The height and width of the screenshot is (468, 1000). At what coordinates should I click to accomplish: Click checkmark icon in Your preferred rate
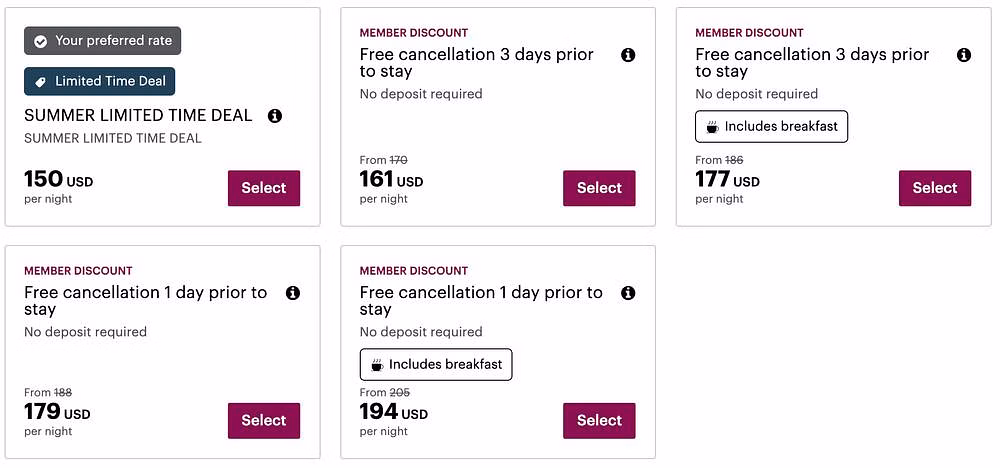[x=41, y=41]
